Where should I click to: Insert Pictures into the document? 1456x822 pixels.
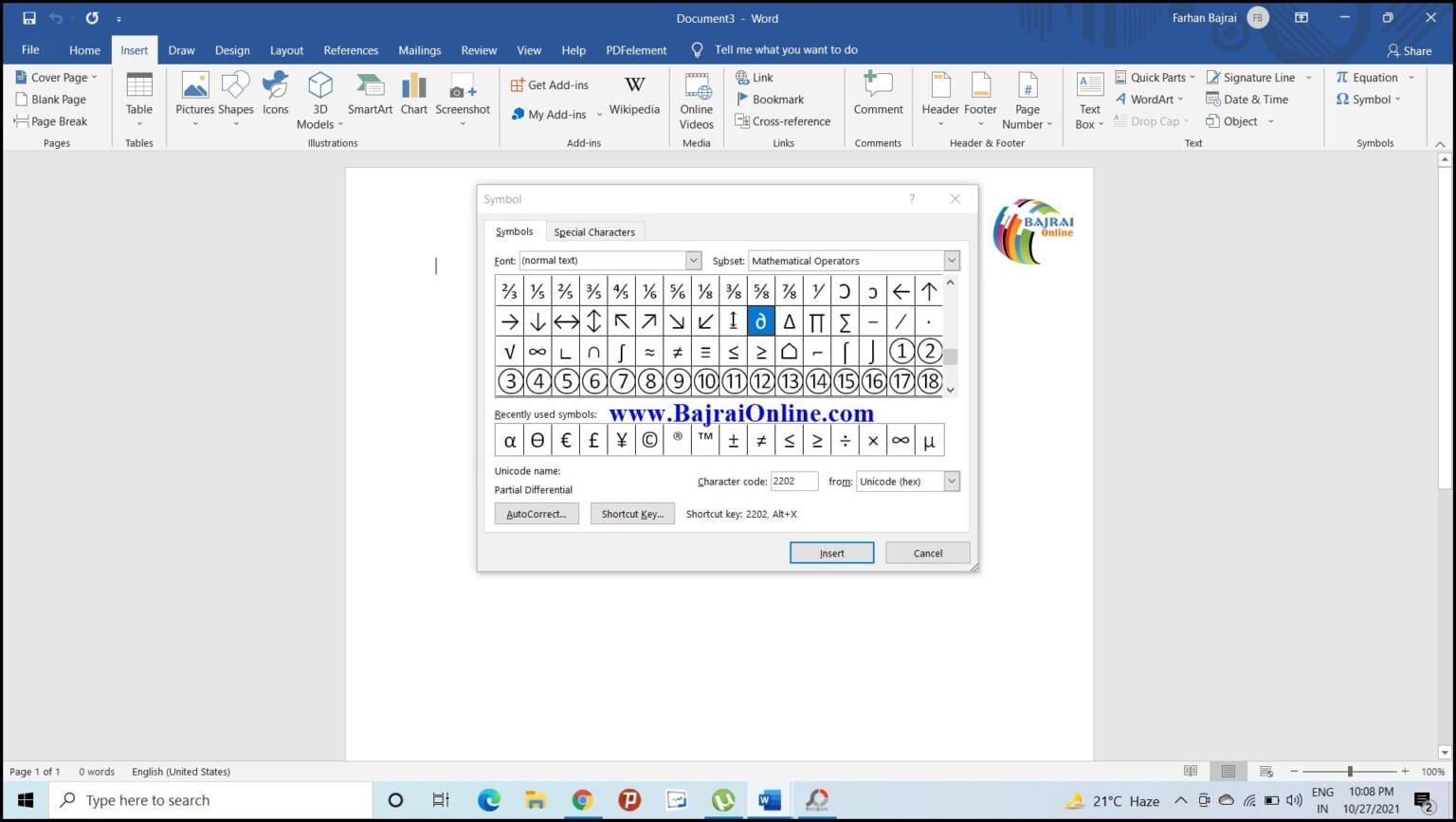click(194, 99)
